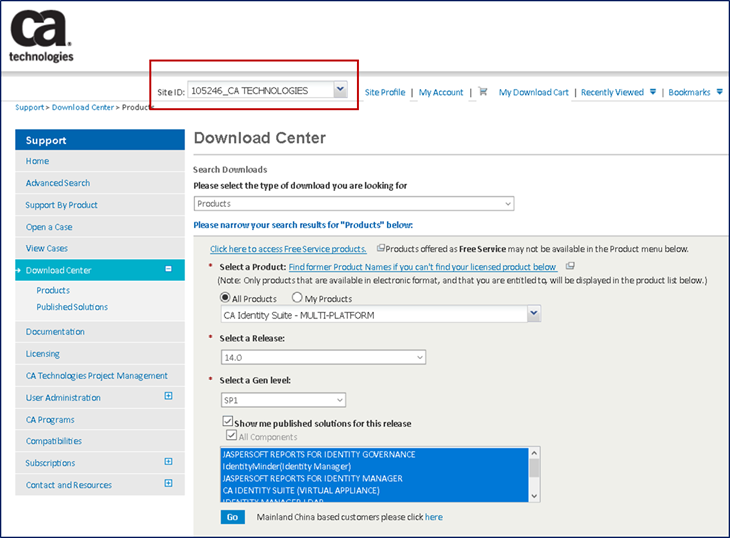Toggle the All Components checkbox
The height and width of the screenshot is (538, 730).
coord(231,435)
